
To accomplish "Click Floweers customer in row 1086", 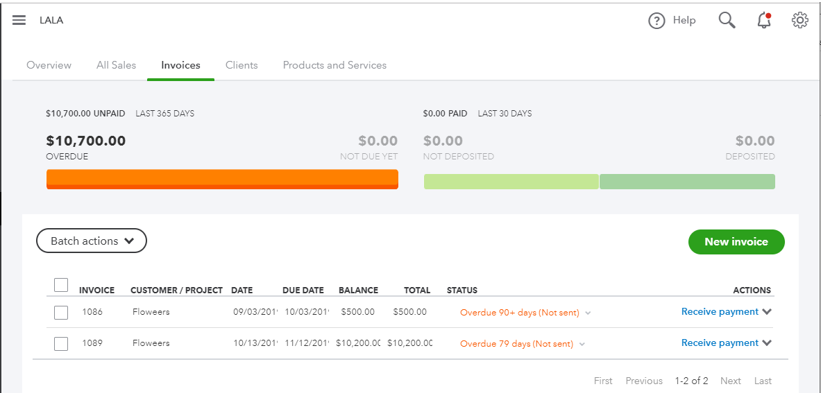I will point(151,312).
